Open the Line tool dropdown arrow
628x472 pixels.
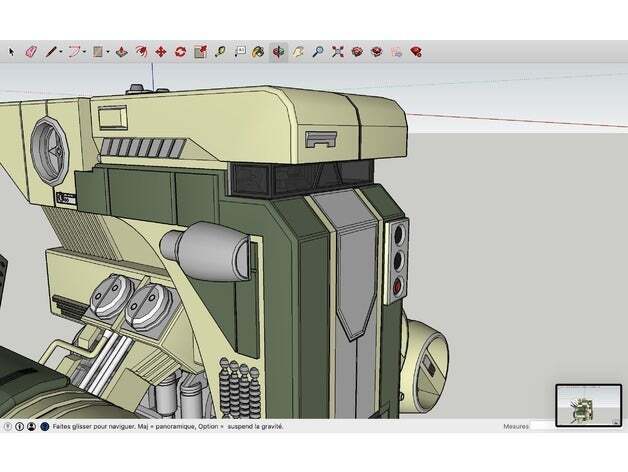61,50
